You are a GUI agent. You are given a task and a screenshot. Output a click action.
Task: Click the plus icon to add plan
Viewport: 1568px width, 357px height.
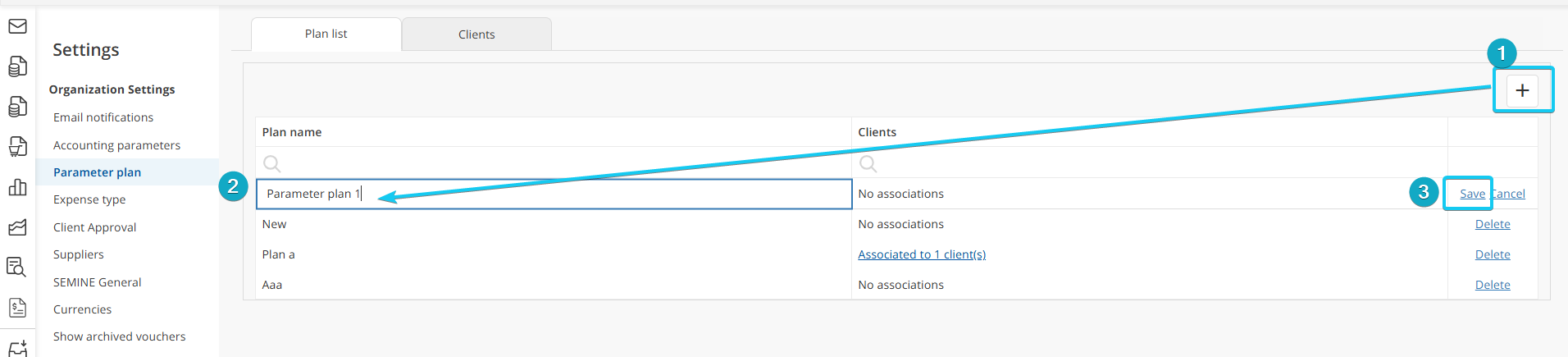pos(1522,90)
